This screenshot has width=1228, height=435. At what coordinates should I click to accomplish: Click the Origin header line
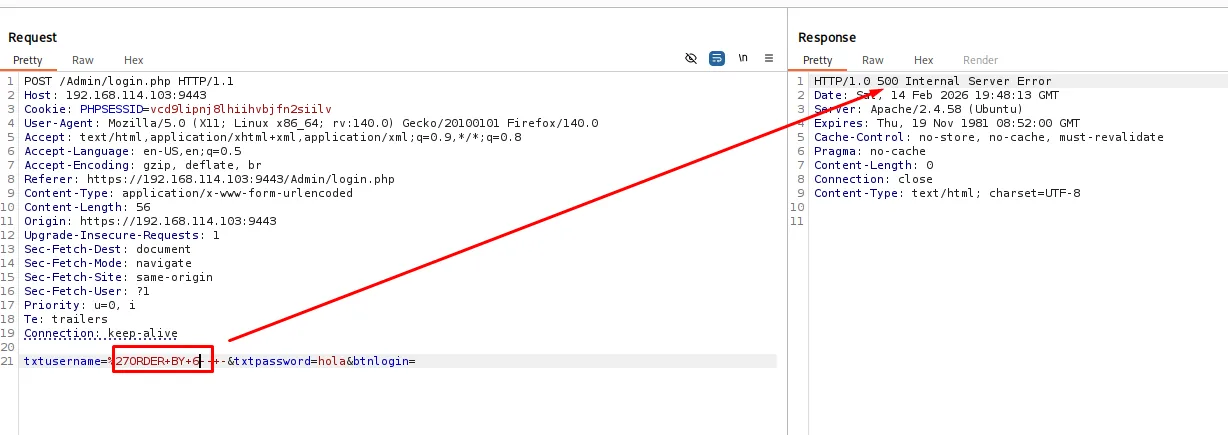150,221
